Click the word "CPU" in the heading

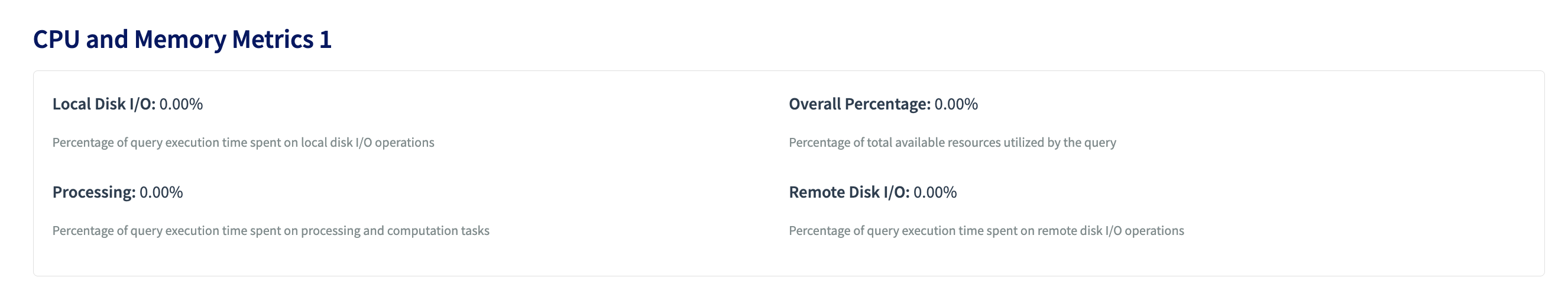pyautogui.click(x=56, y=40)
